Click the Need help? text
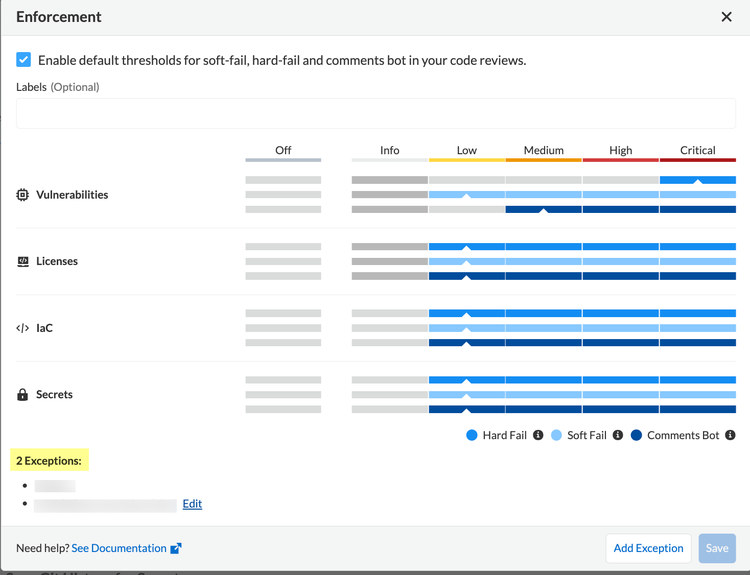 click(43, 548)
